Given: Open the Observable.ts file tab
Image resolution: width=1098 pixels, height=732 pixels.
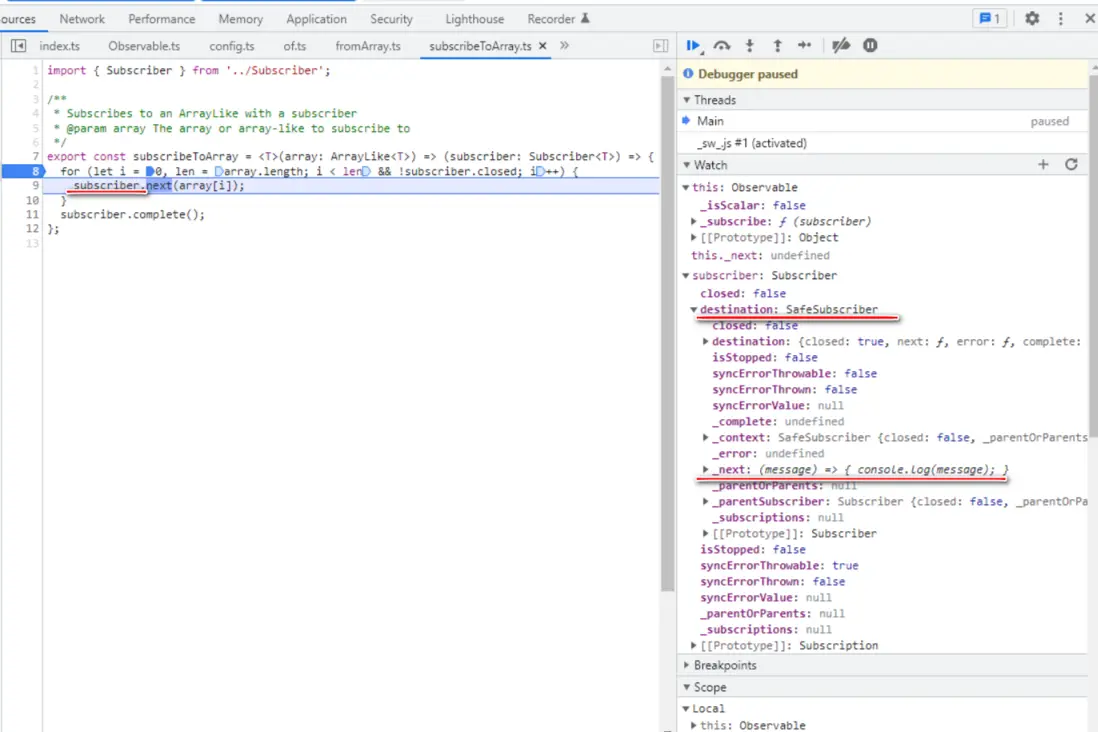Looking at the screenshot, I should coord(144,46).
